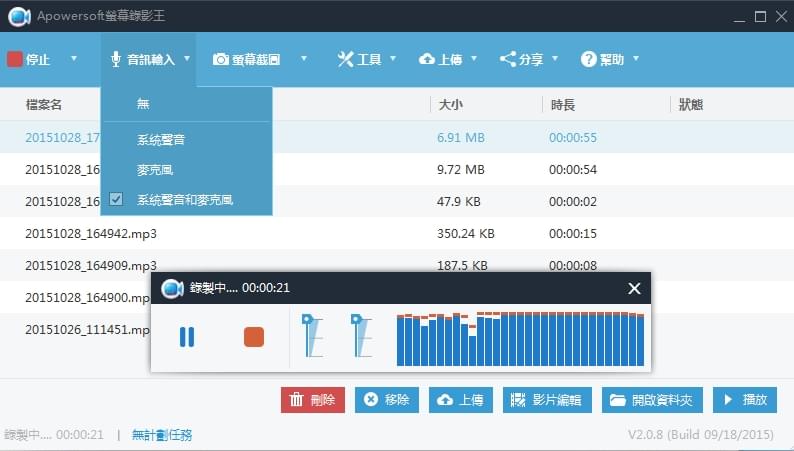Image resolution: width=794 pixels, height=451 pixels.
Task: Click the 00:00:15 duration cell
Action: pos(573,233)
